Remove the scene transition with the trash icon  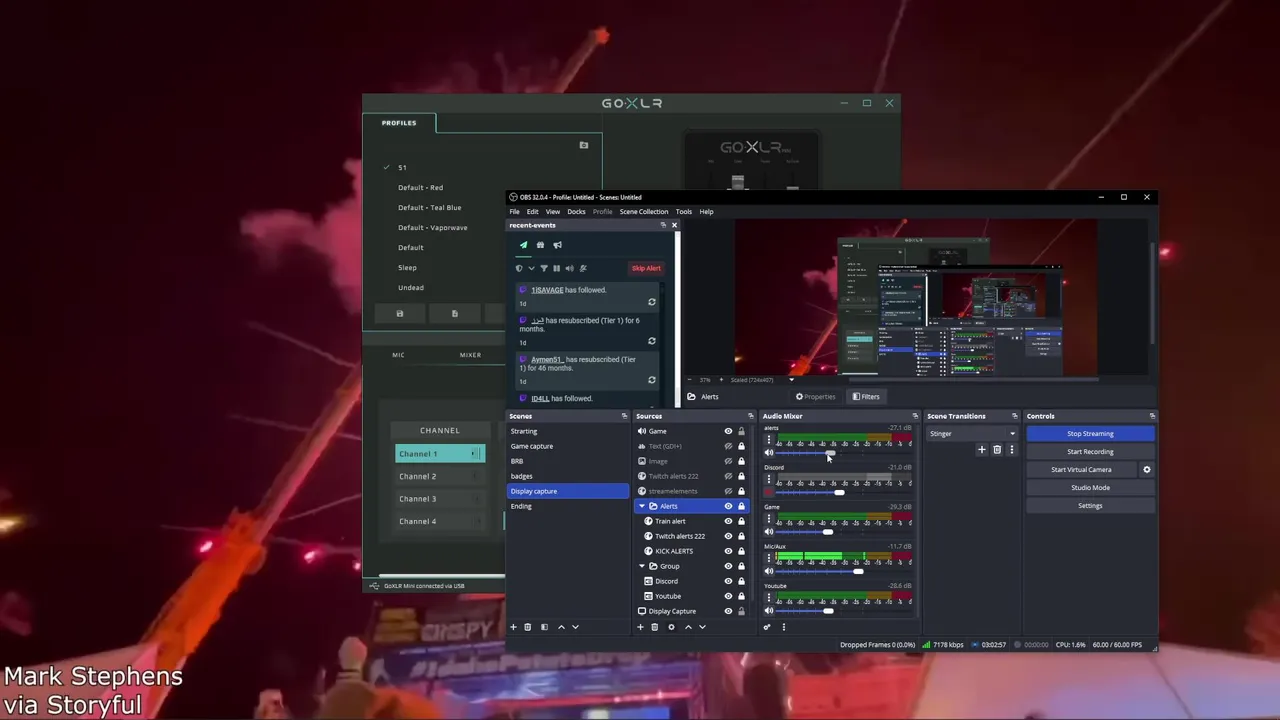point(997,450)
